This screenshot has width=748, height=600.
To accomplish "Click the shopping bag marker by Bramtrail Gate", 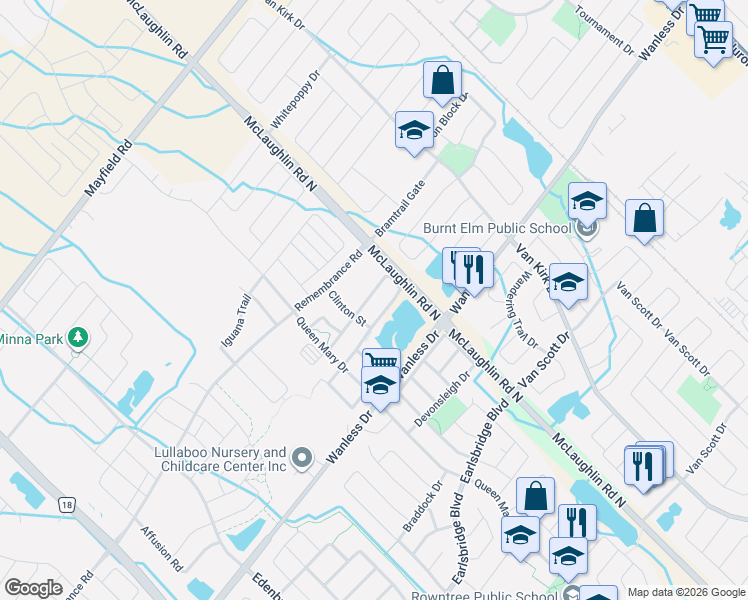I will (442, 82).
